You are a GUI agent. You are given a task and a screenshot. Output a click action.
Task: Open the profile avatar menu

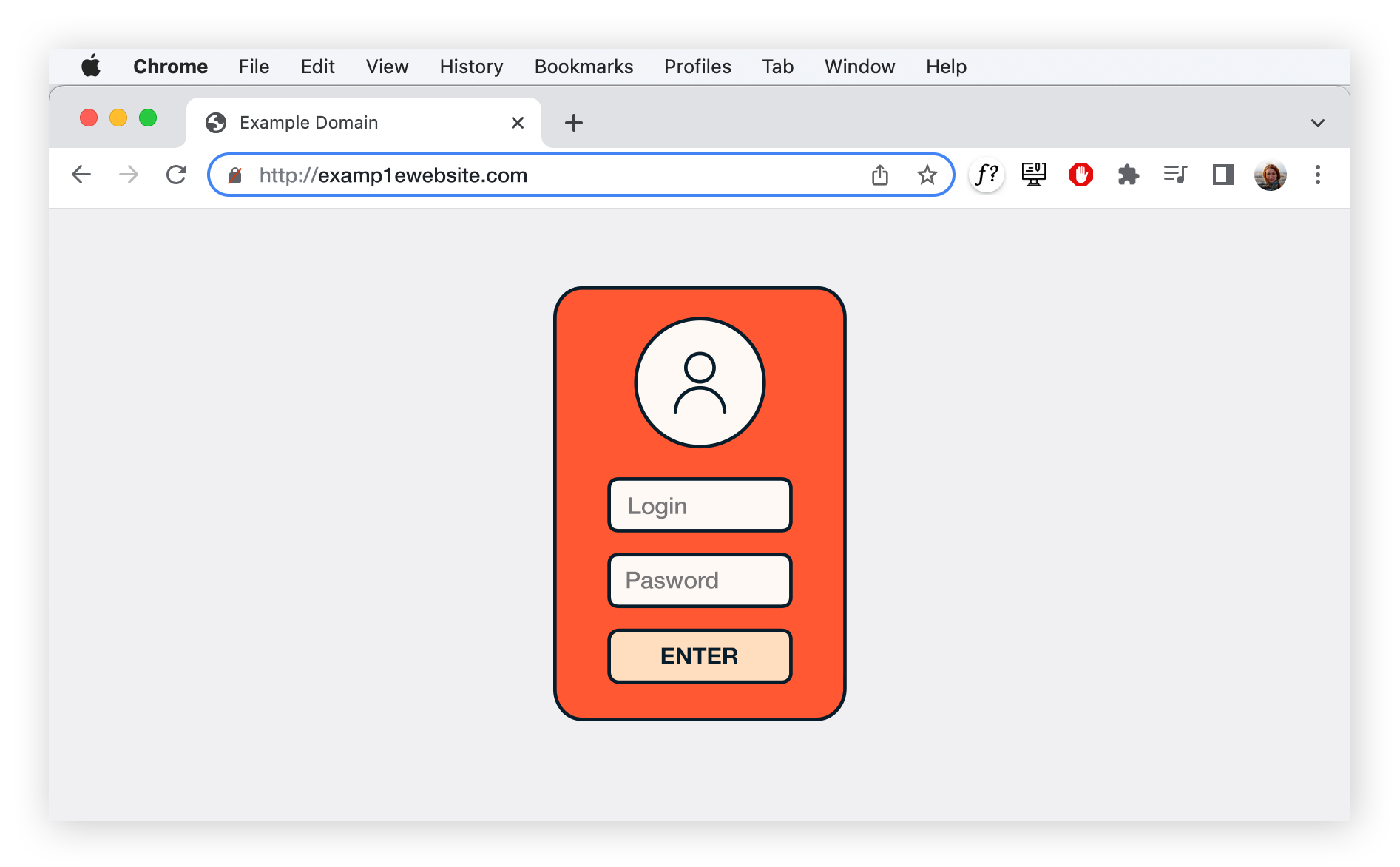pos(1270,175)
